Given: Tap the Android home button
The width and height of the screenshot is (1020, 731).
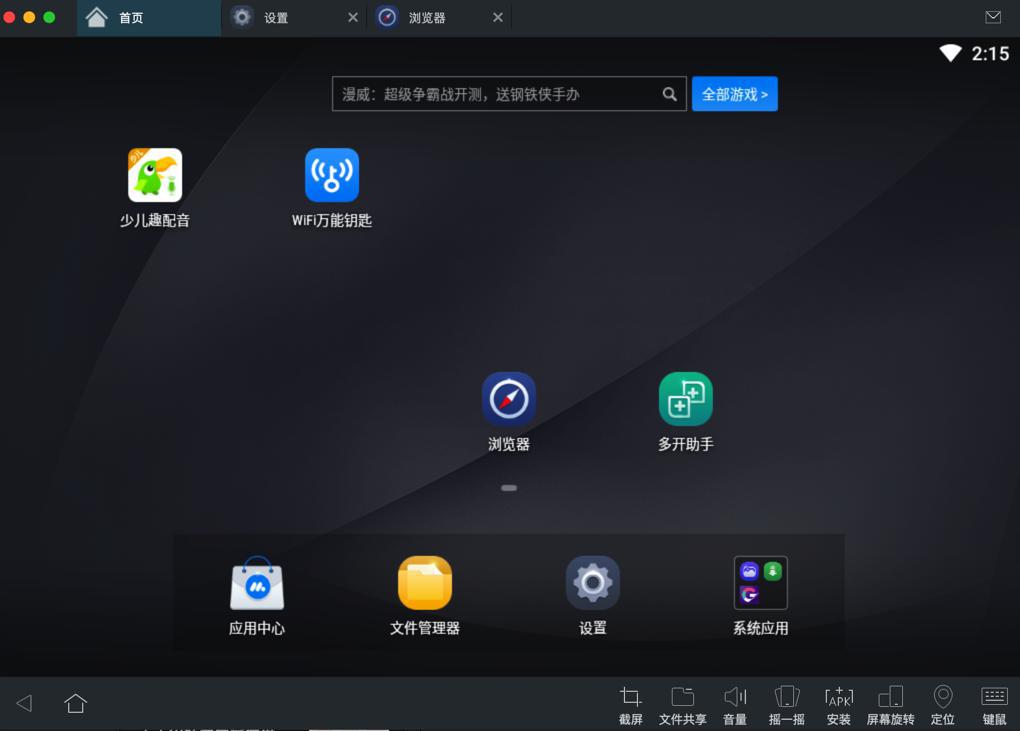Looking at the screenshot, I should click(x=75, y=703).
